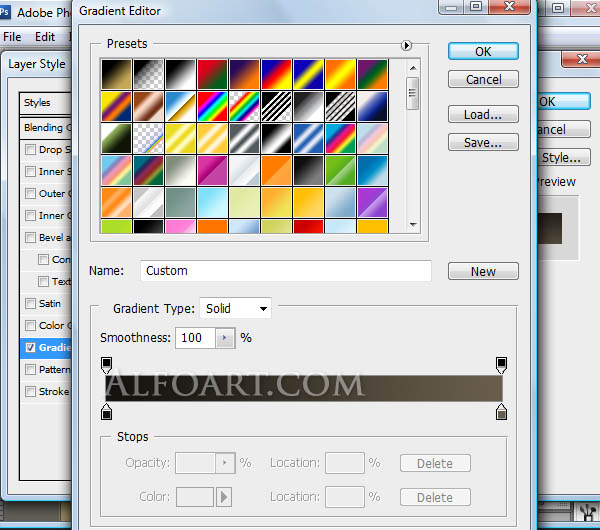600x530 pixels.
Task: Select the black-to-gold first preset gradient
Action: [116, 74]
